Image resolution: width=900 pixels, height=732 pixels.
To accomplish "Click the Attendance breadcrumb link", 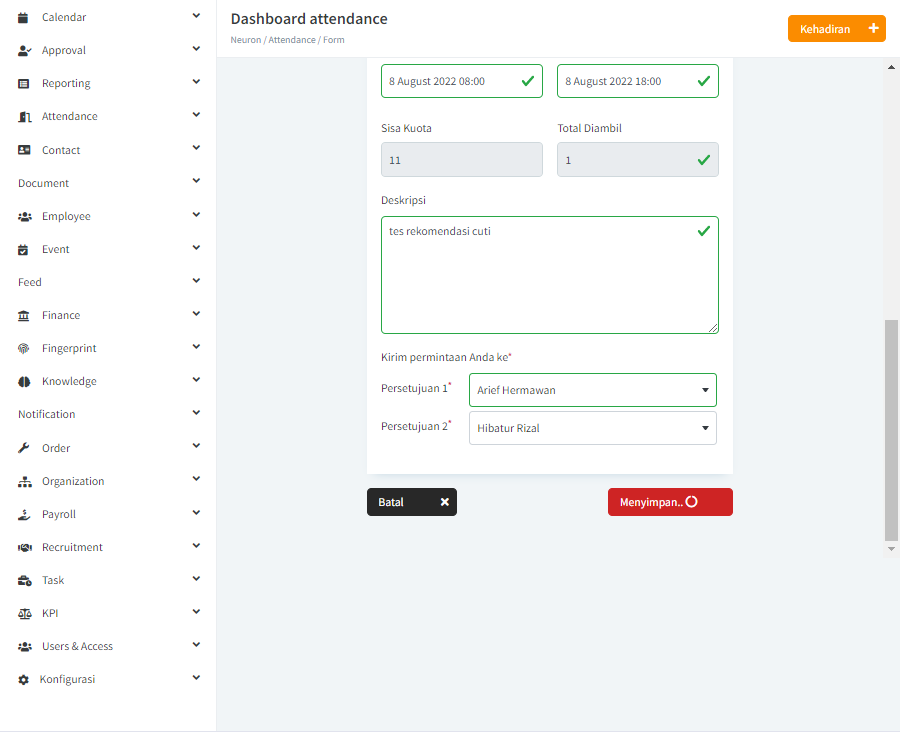I will click(x=292, y=40).
